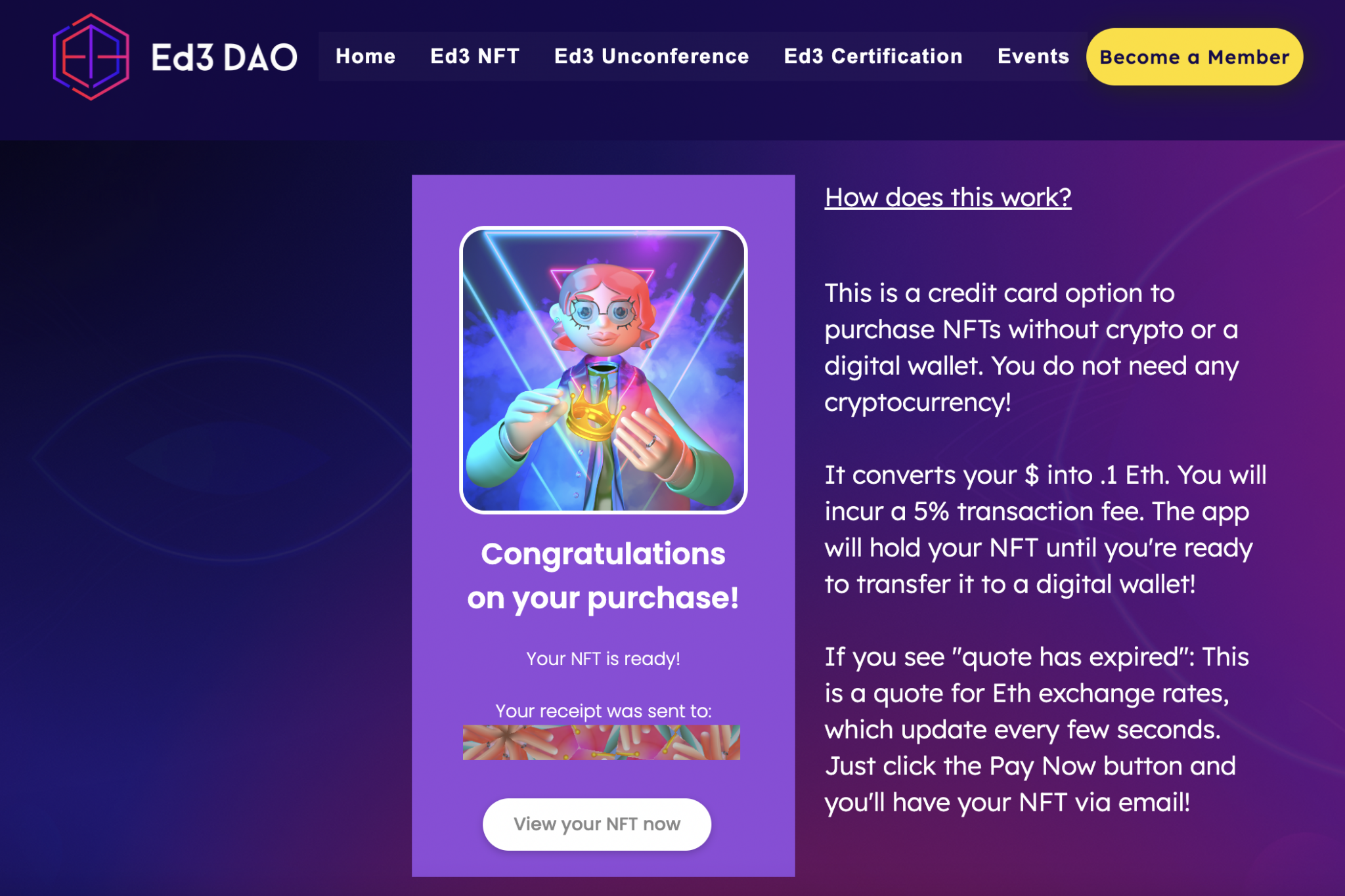Click the paragraph about the credit card option

1031,348
